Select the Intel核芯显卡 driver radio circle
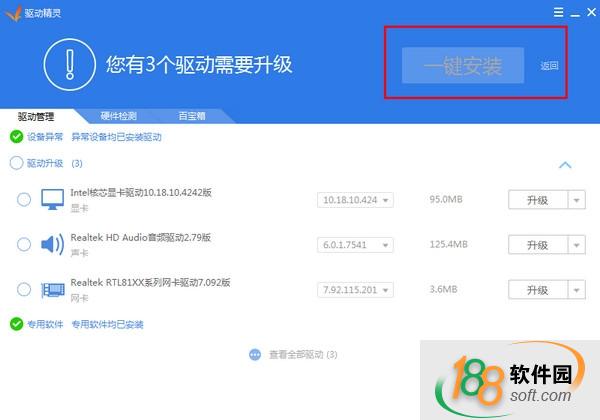 [x=24, y=200]
